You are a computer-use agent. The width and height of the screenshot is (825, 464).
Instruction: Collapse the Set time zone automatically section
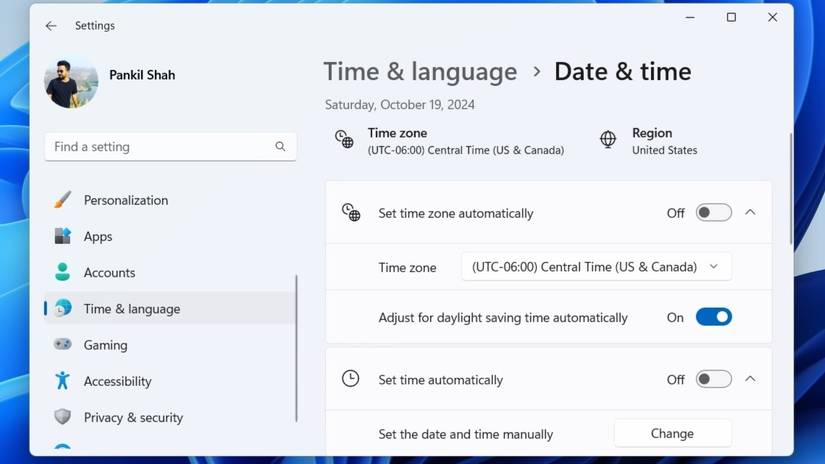click(750, 213)
